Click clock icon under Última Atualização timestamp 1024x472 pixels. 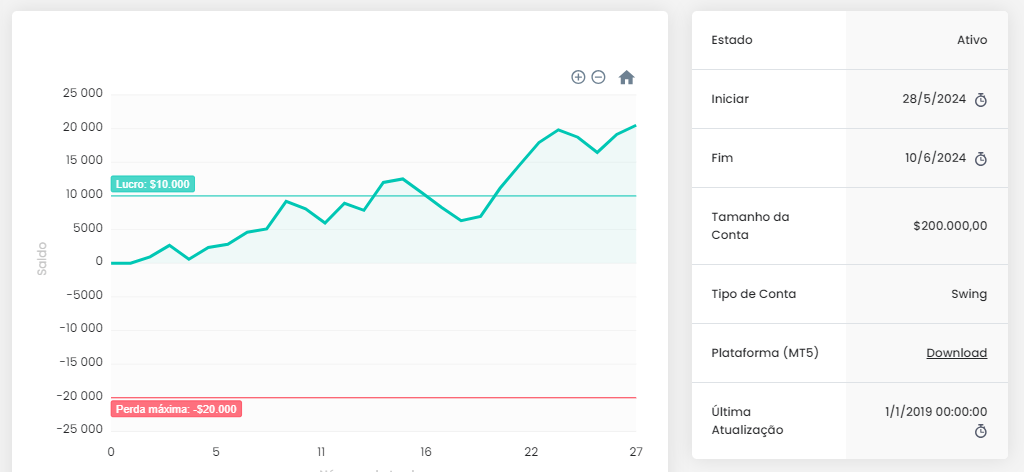pyautogui.click(x=981, y=431)
